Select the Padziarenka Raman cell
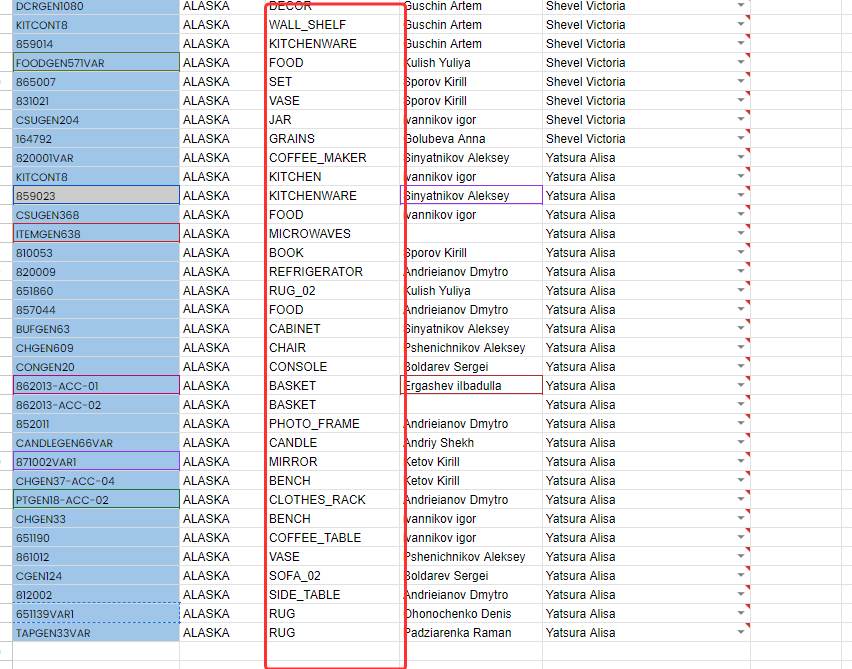The image size is (852, 669). click(471, 633)
